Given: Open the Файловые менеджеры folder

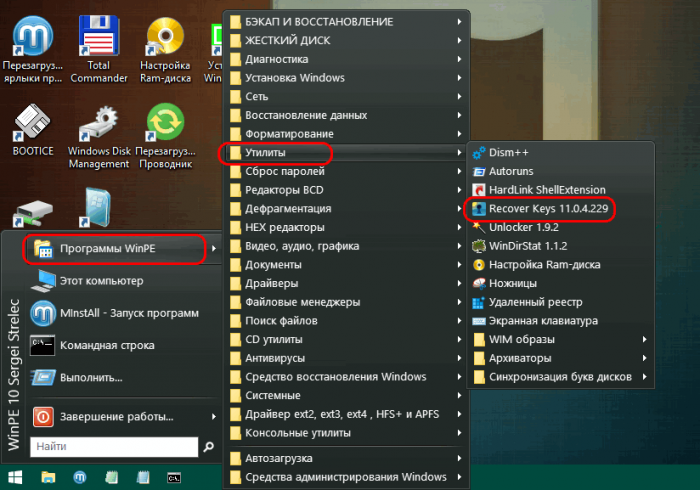Looking at the screenshot, I should pyautogui.click(x=346, y=303).
